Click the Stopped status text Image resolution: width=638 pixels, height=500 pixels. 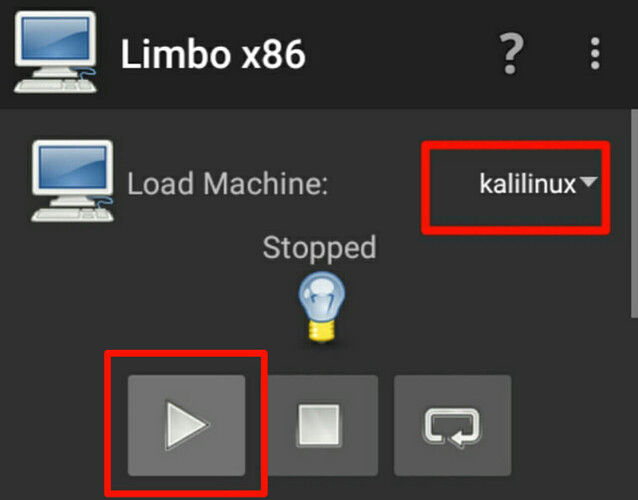point(319,247)
